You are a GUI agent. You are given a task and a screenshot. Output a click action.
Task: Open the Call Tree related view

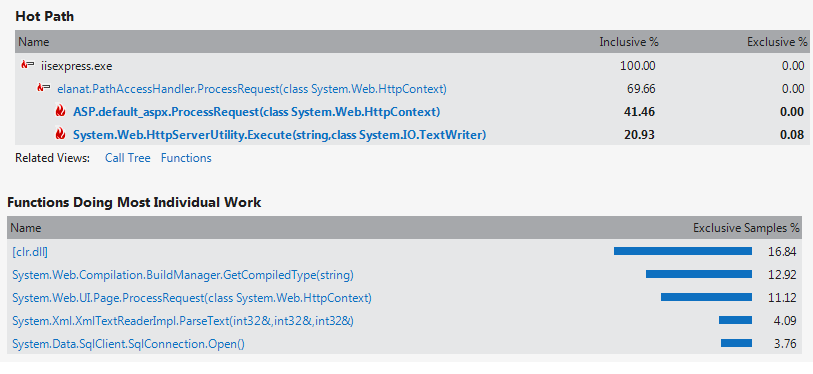tap(128, 158)
